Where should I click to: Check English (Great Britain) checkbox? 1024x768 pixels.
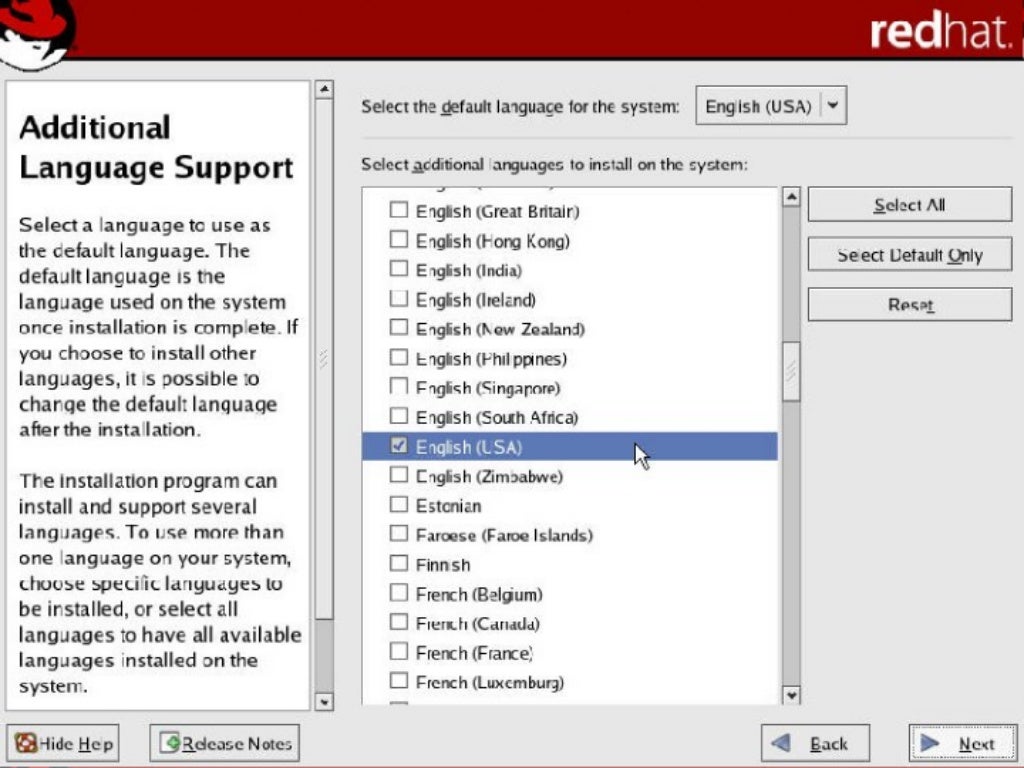pyautogui.click(x=398, y=210)
